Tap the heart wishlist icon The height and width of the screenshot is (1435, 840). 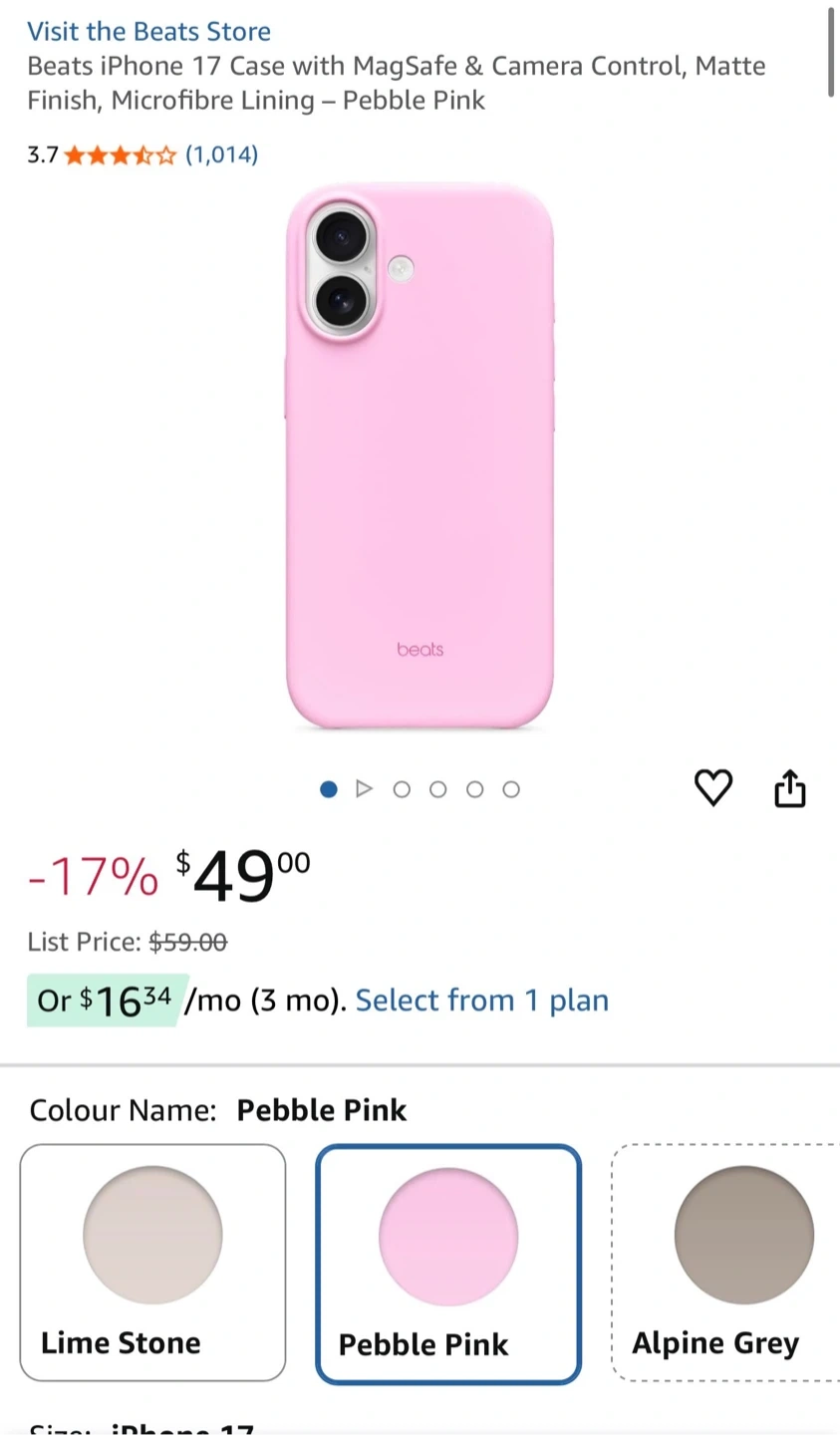pyautogui.click(x=712, y=788)
